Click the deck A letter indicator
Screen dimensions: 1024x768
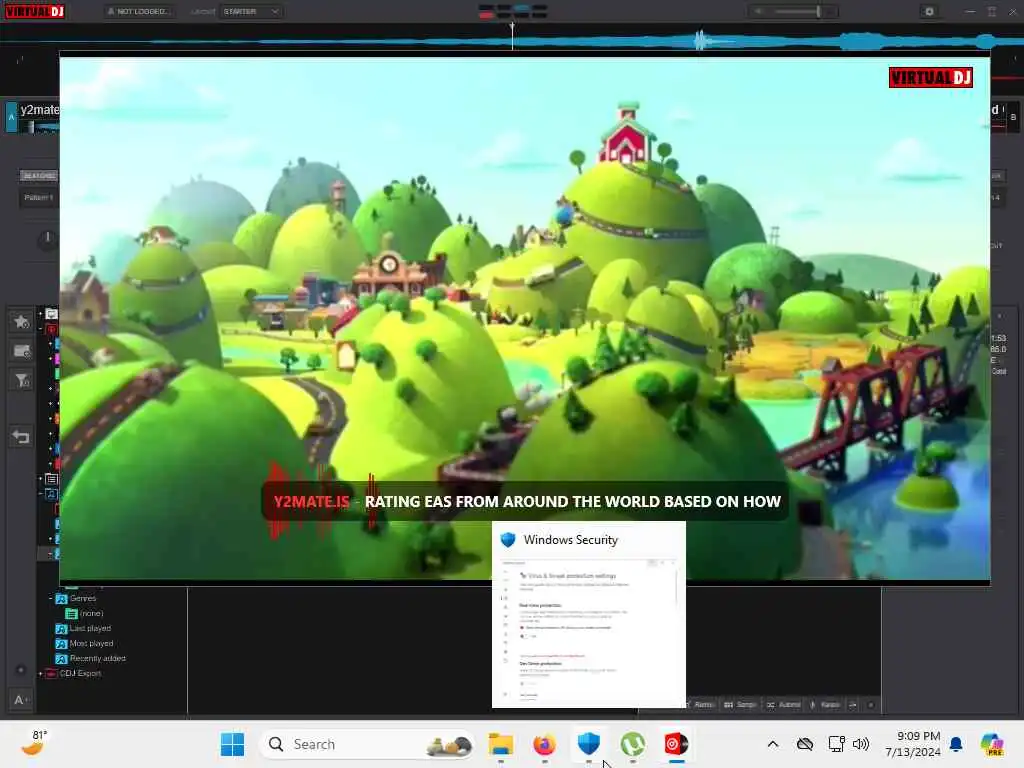(x=11, y=118)
